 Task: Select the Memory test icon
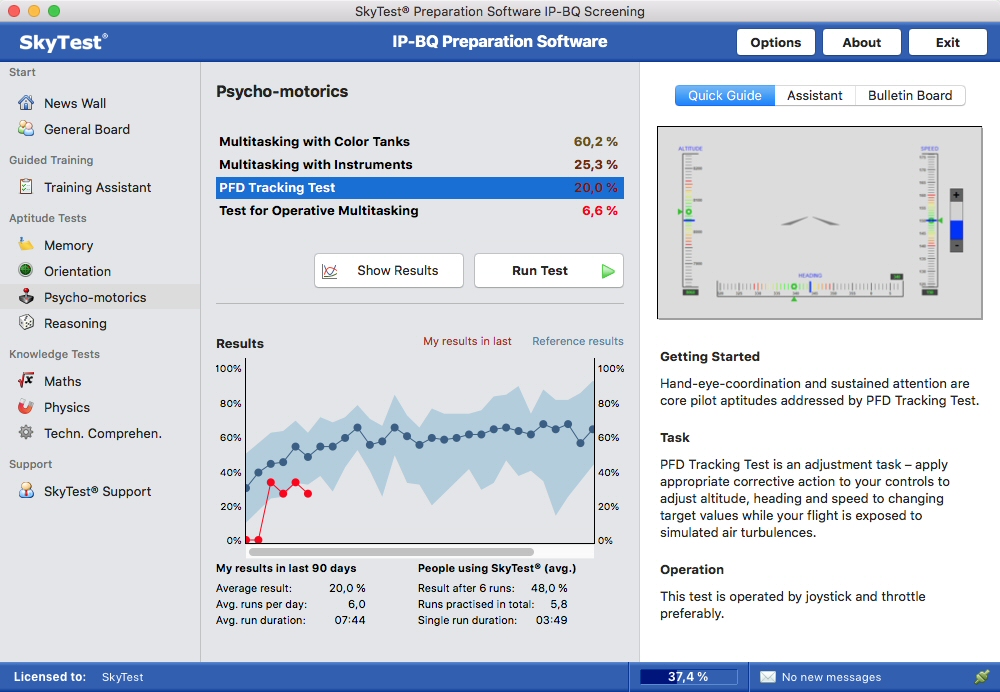pos(26,245)
